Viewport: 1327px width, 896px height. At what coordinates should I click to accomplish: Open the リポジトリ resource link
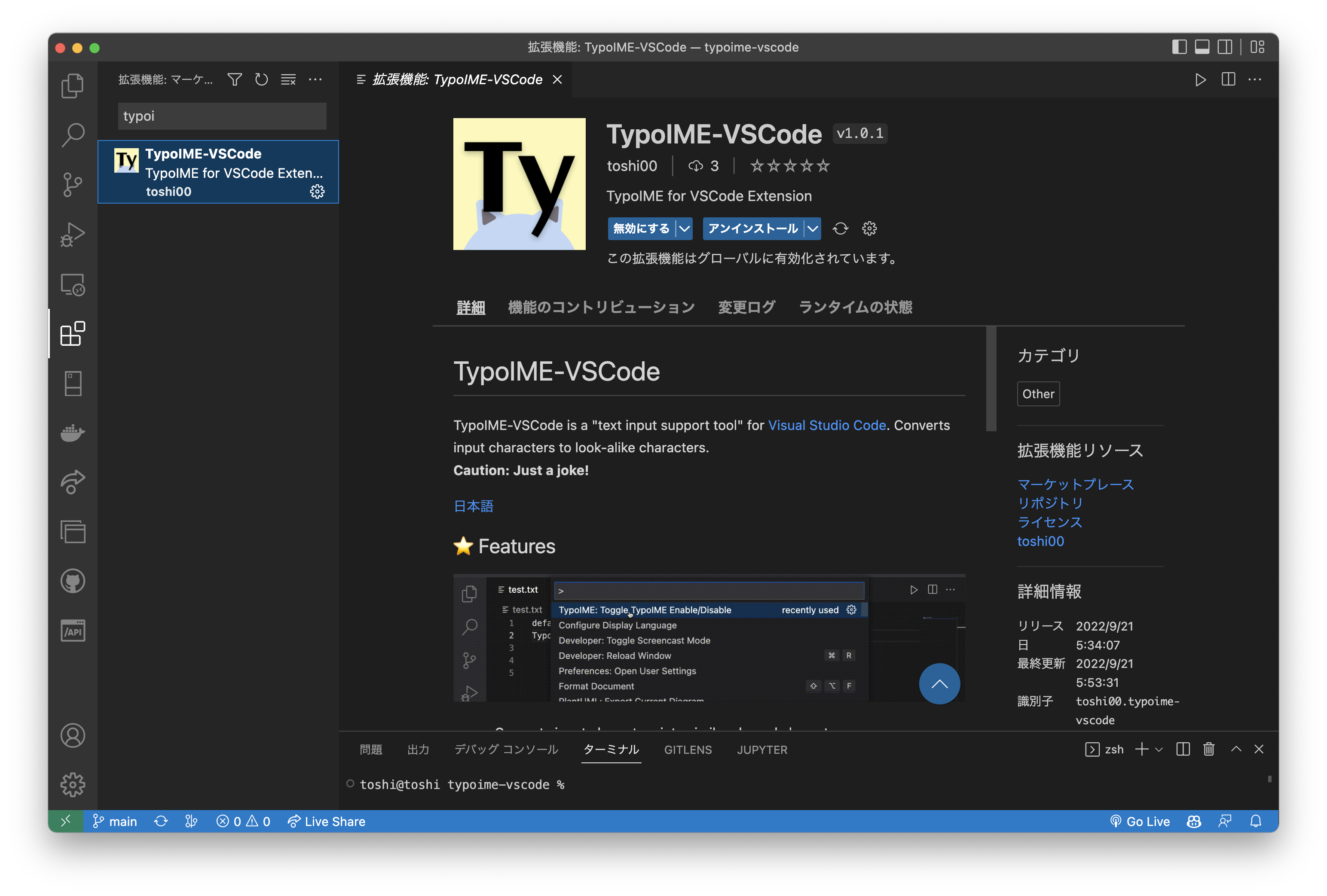point(1050,503)
